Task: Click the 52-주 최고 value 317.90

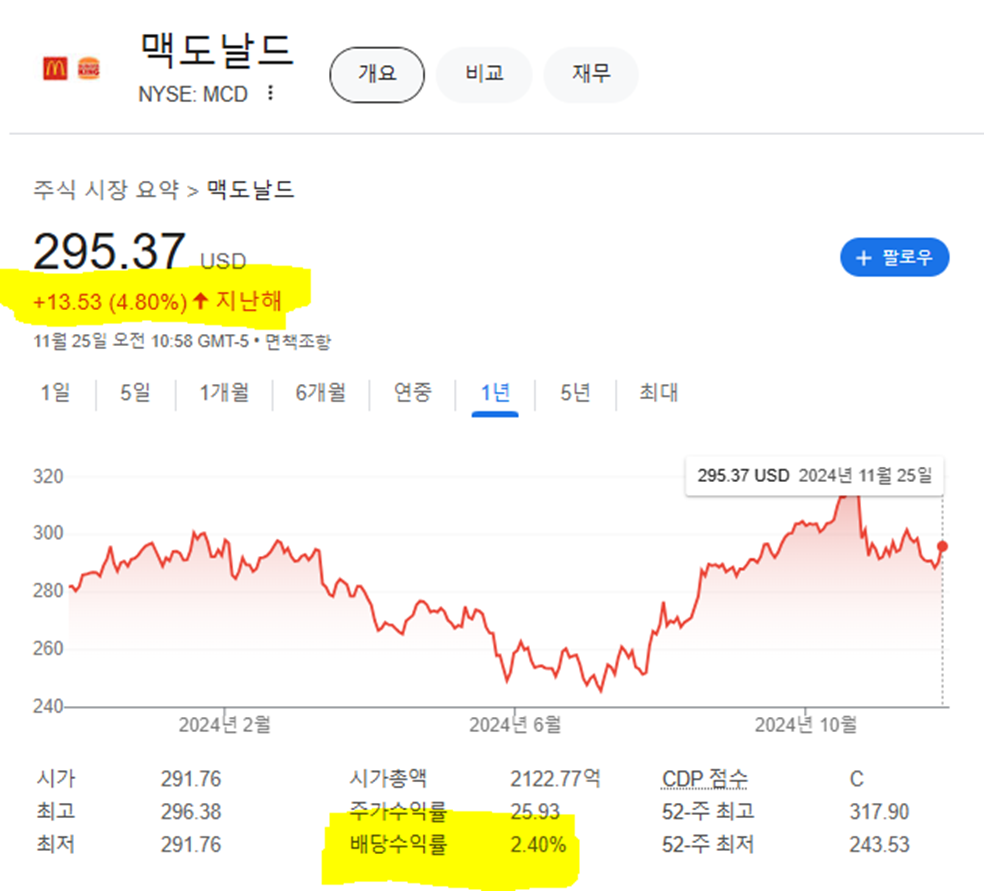Action: click(879, 812)
